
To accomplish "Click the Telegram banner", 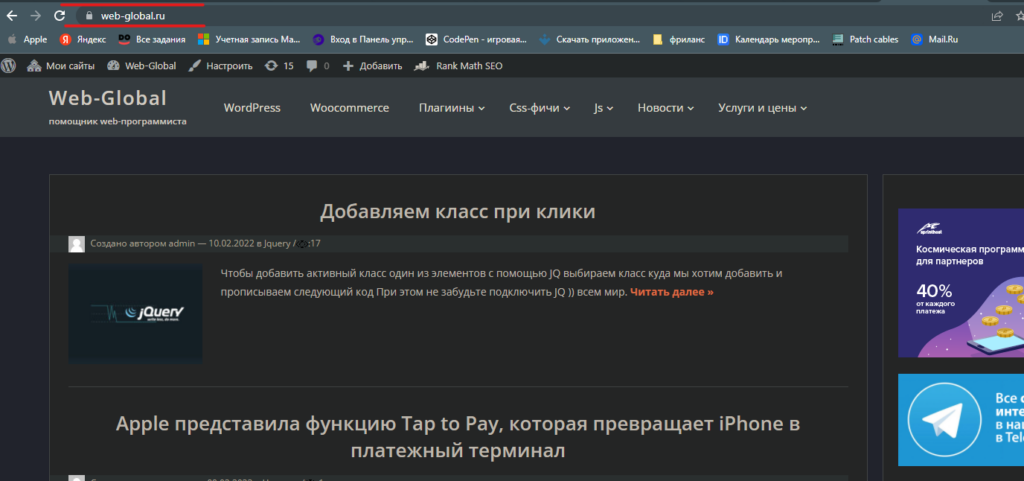I will [961, 420].
